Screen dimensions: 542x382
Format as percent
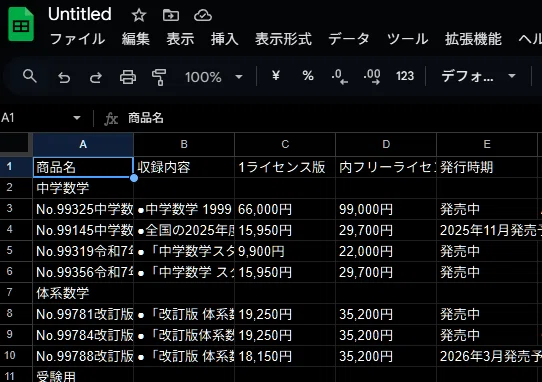308,76
